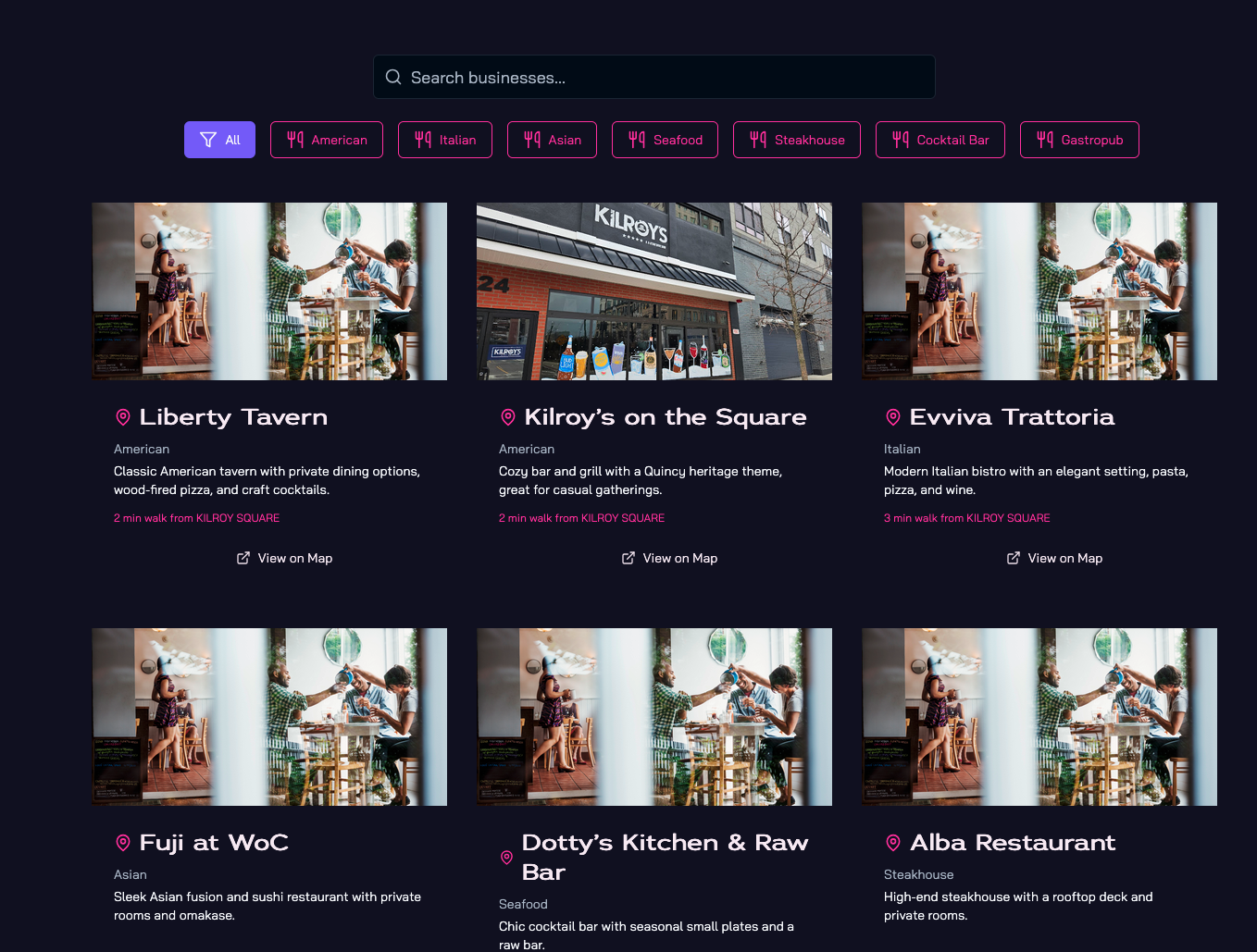Toggle the Italian category filter
Image resolution: width=1257 pixels, height=952 pixels.
click(444, 140)
